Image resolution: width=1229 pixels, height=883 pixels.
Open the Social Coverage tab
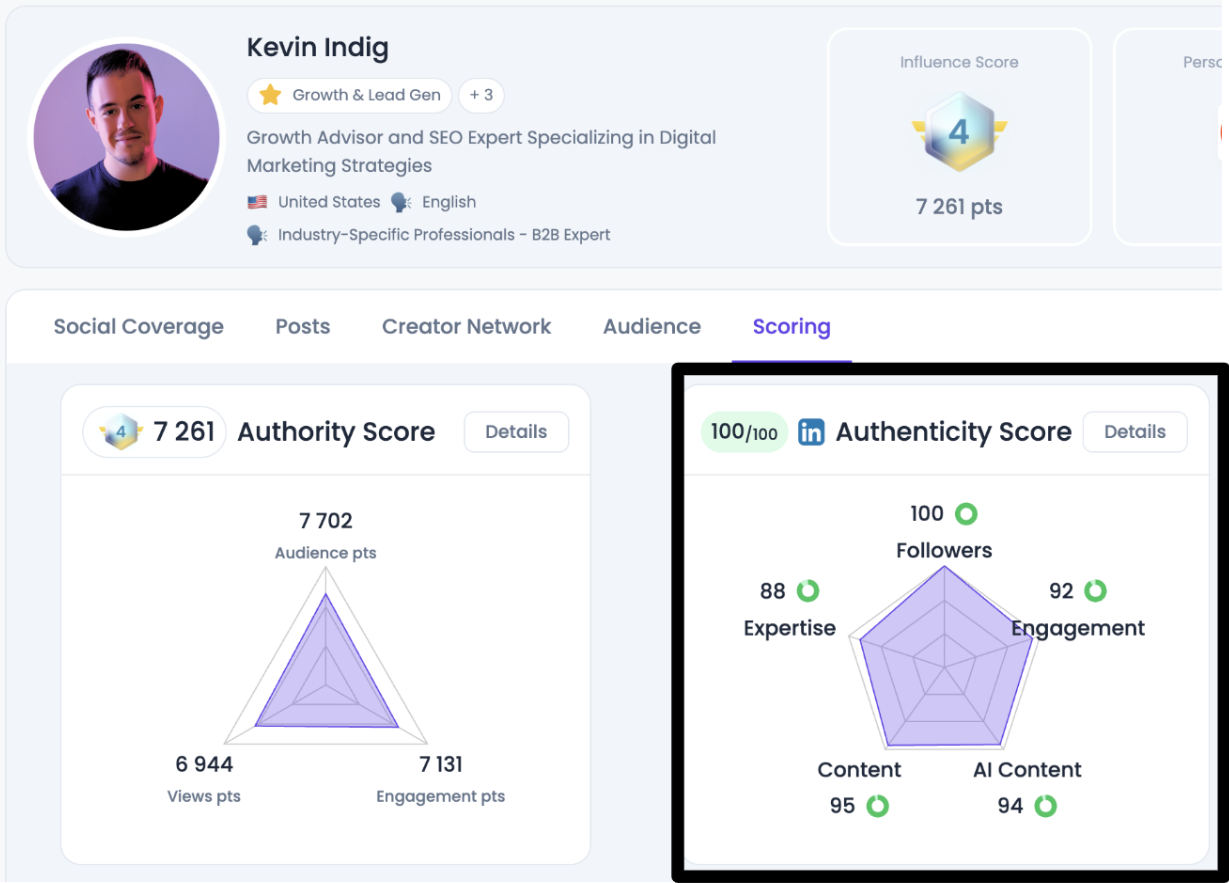tap(138, 327)
